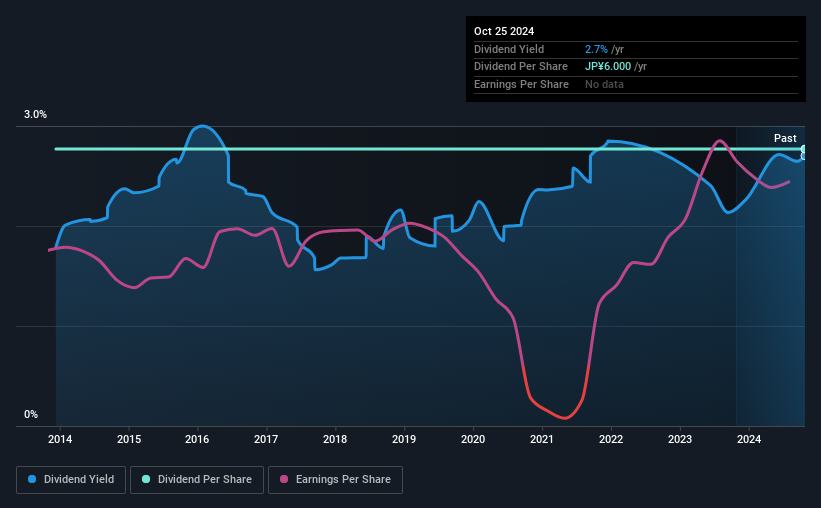Toggle the Dividend Yield legend button
This screenshot has height=508, width=821.
(71, 480)
